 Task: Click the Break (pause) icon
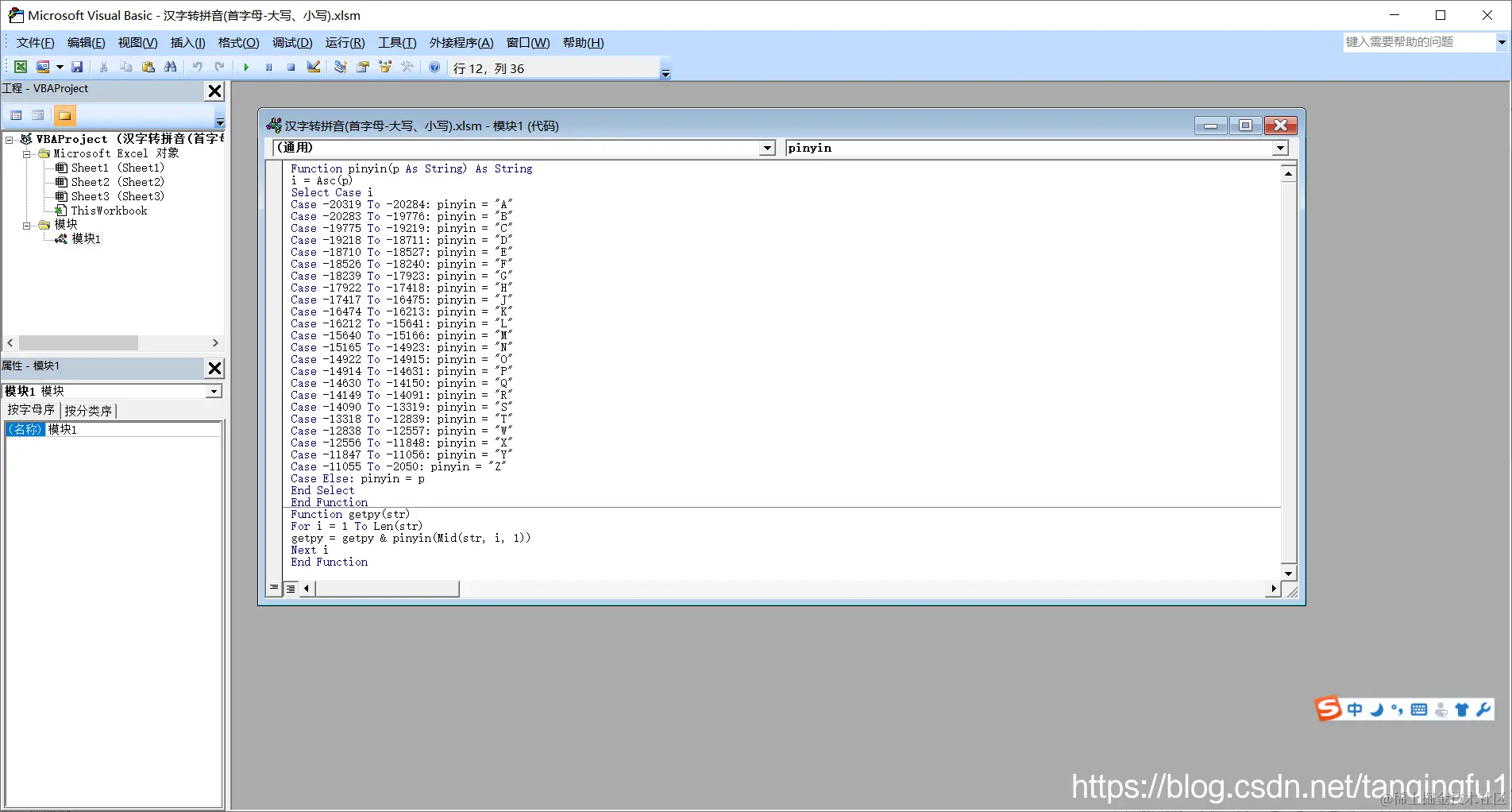pos(268,68)
